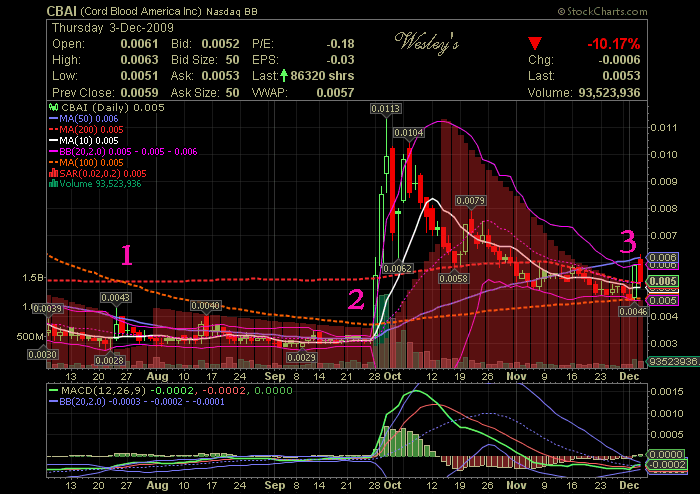Click the EPS value -0.03
This screenshot has width=700, height=494.
pos(340,60)
